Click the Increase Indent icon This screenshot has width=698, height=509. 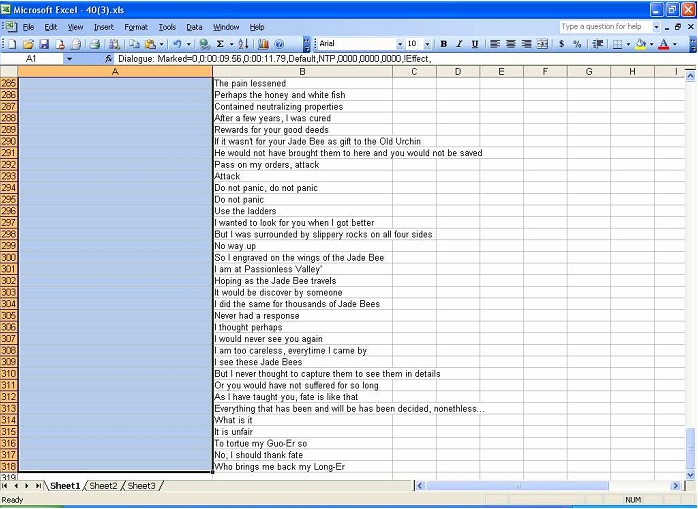pyautogui.click(x=597, y=44)
